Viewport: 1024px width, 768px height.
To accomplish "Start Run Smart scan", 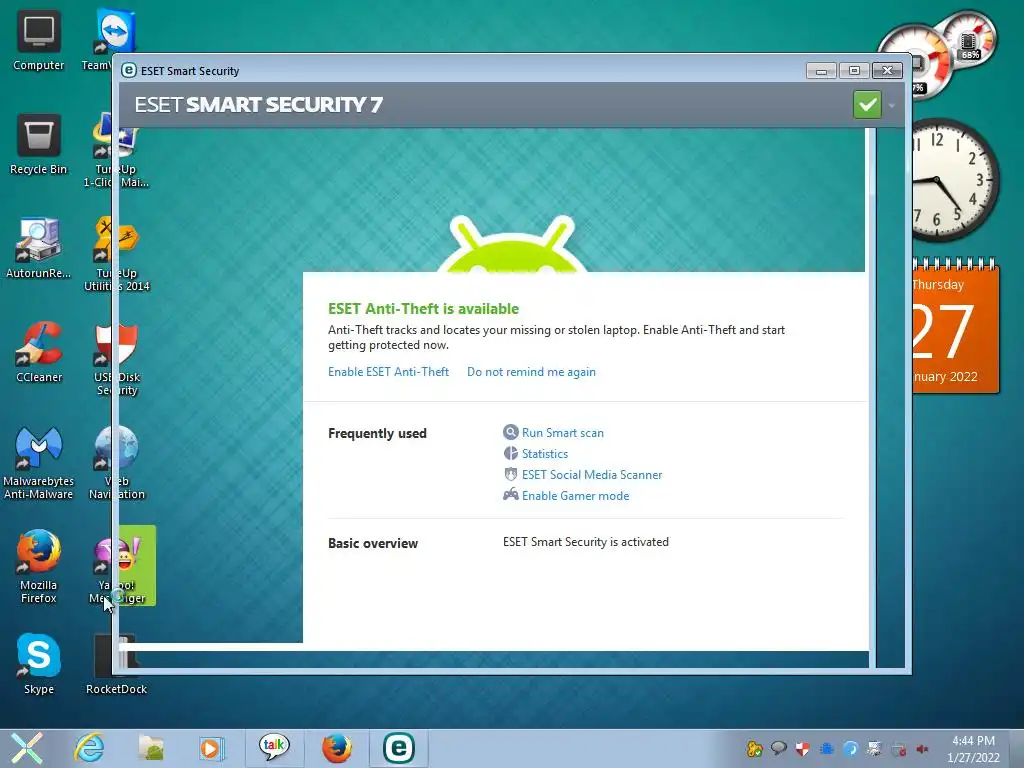I will (x=562, y=433).
